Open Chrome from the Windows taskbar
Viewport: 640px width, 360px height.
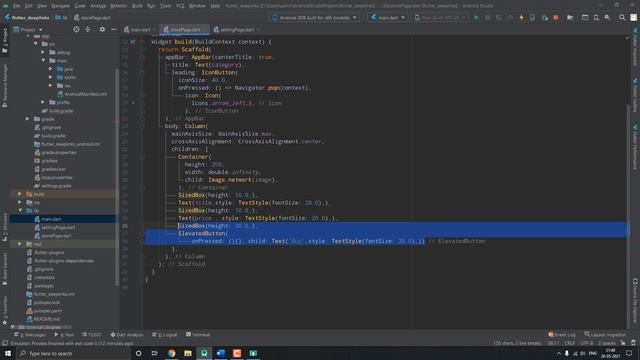[171, 353]
